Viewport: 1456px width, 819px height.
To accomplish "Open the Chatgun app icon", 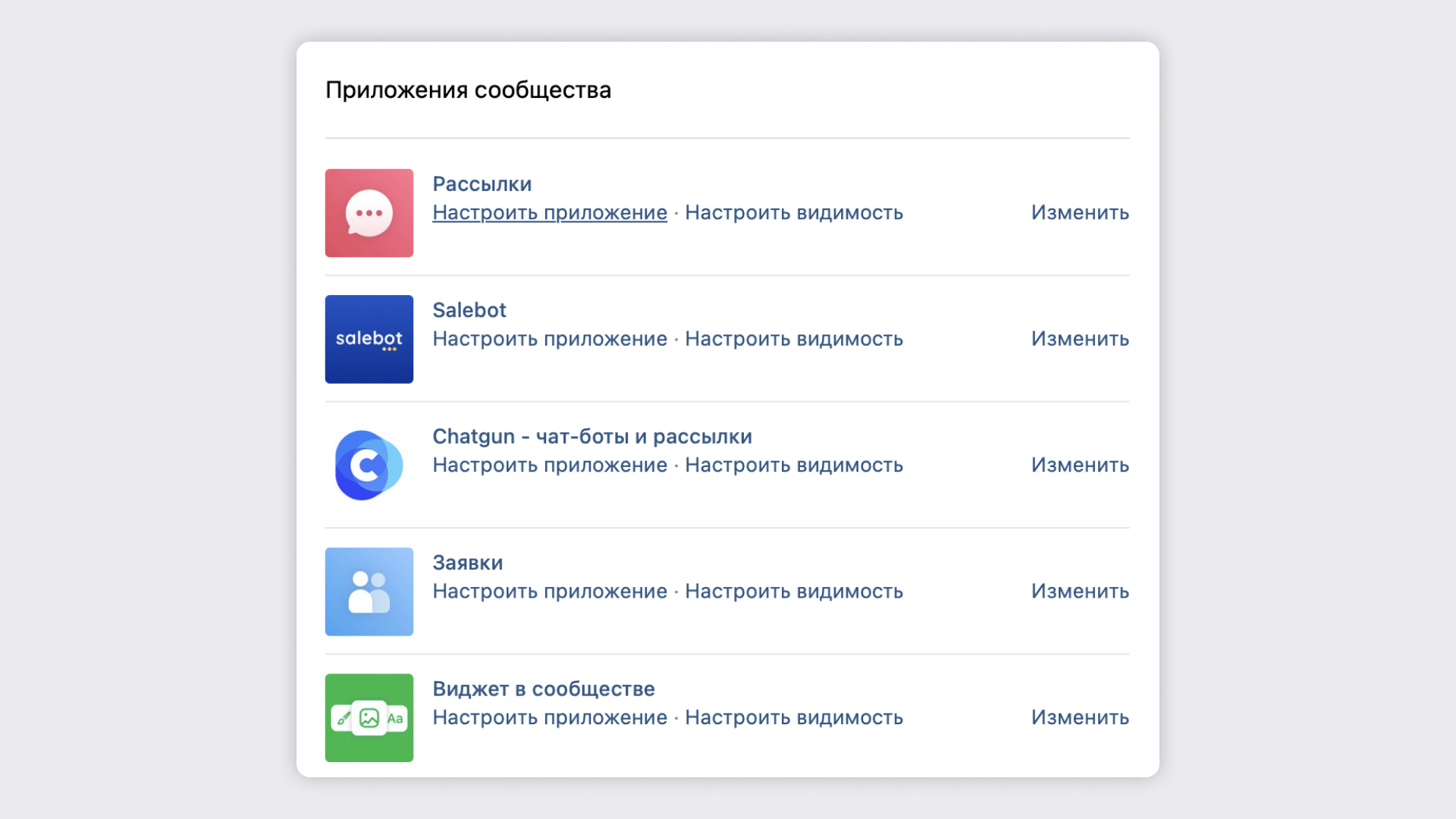I will (369, 466).
